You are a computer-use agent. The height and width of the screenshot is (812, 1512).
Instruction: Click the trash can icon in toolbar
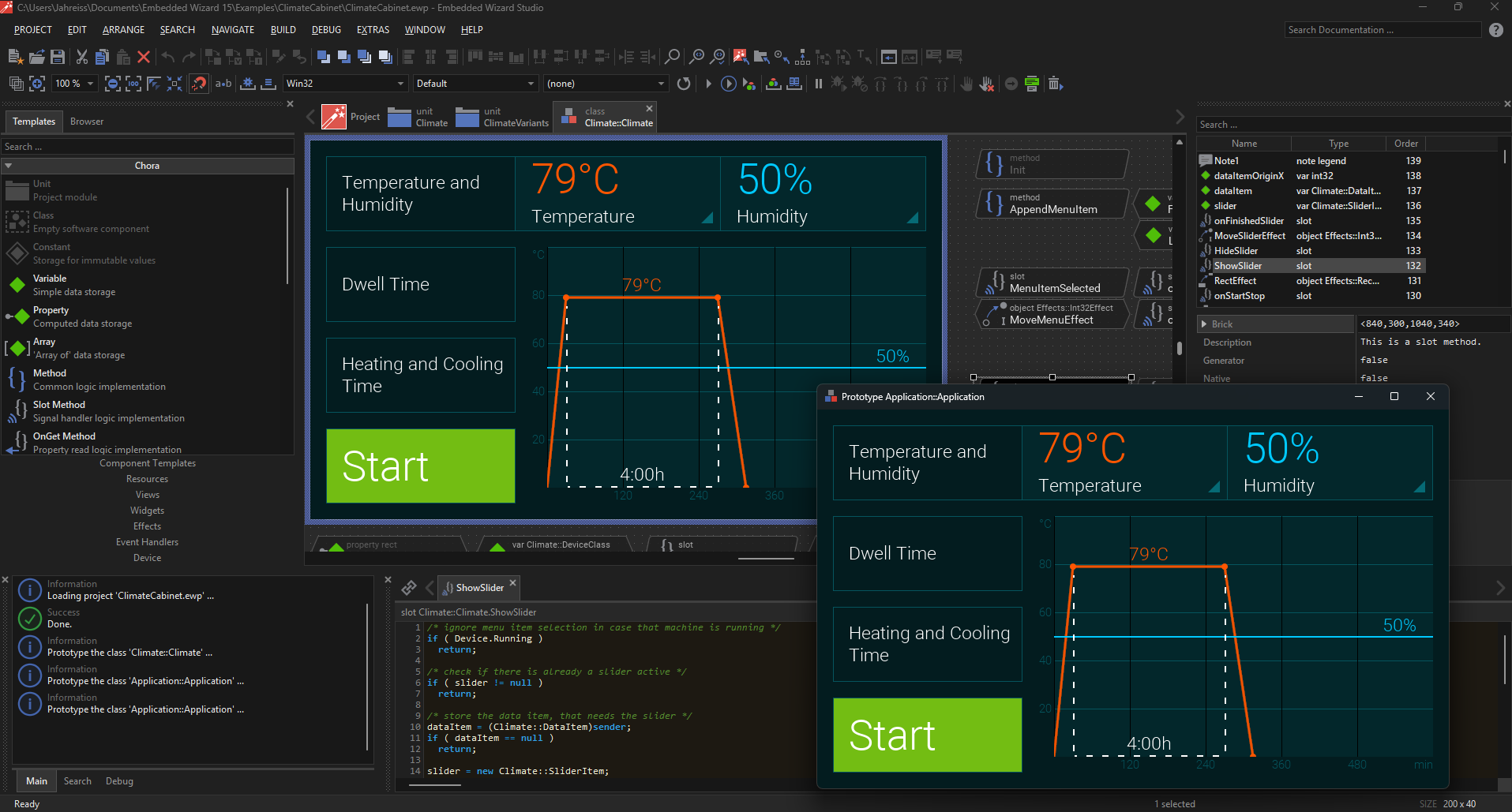pos(1056,84)
